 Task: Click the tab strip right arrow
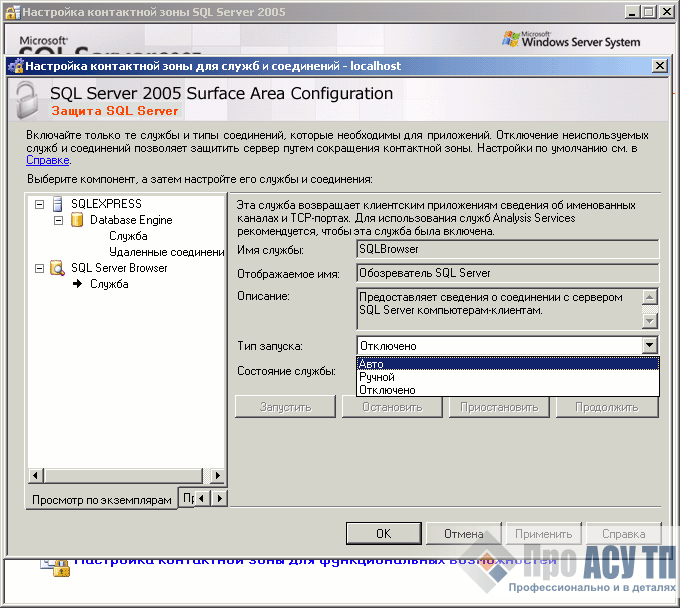(x=219, y=498)
